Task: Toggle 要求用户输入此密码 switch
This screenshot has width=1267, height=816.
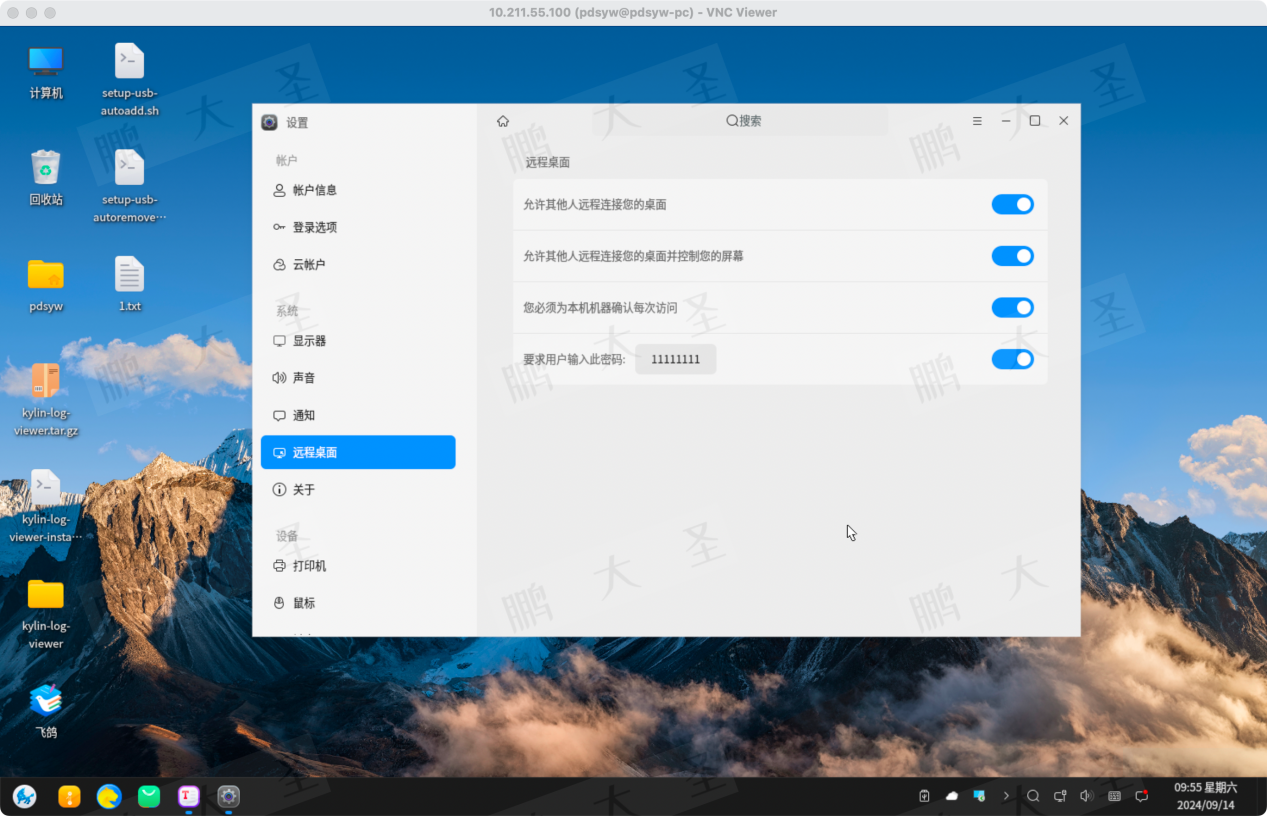Action: [x=1012, y=359]
